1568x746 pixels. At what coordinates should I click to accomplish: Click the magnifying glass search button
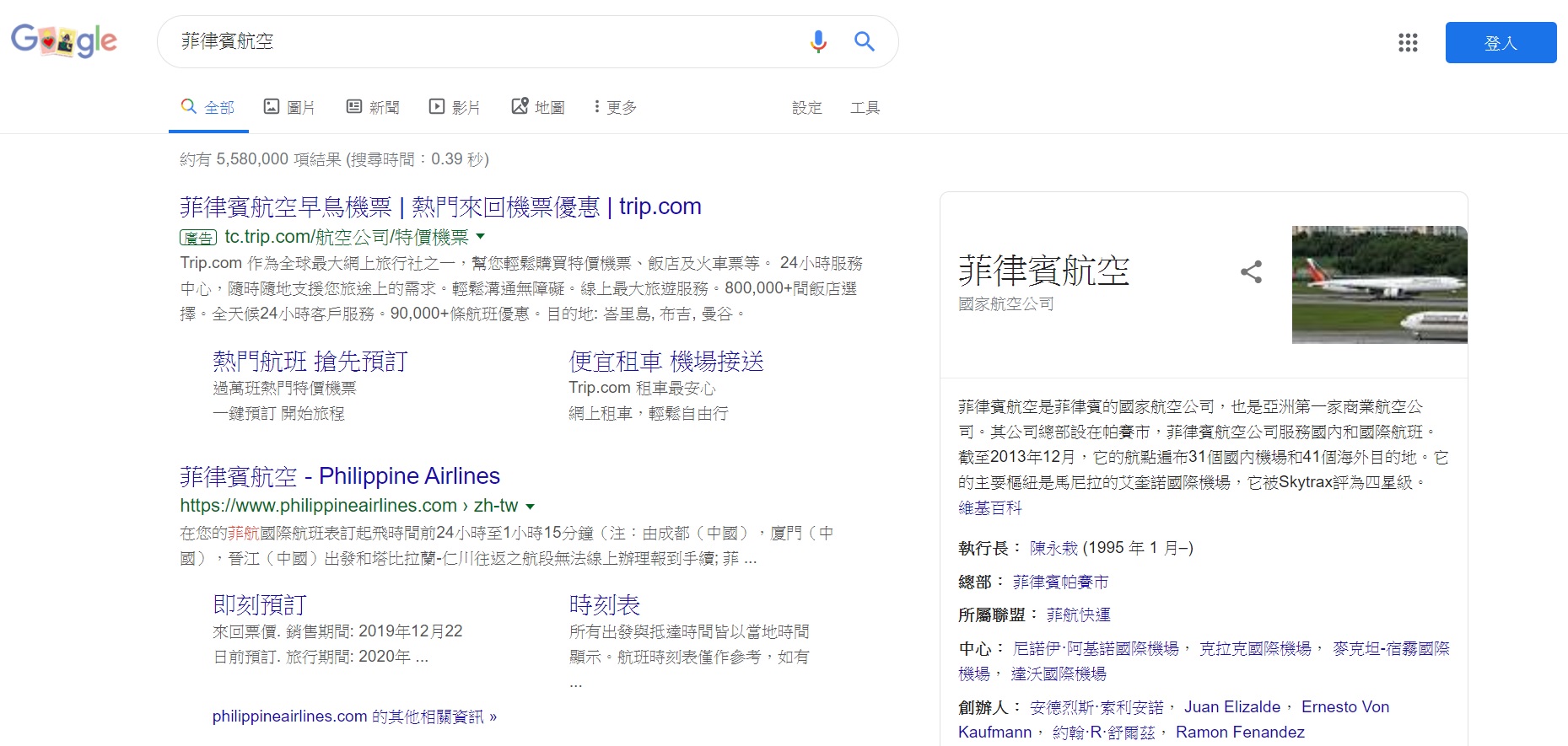click(x=864, y=41)
